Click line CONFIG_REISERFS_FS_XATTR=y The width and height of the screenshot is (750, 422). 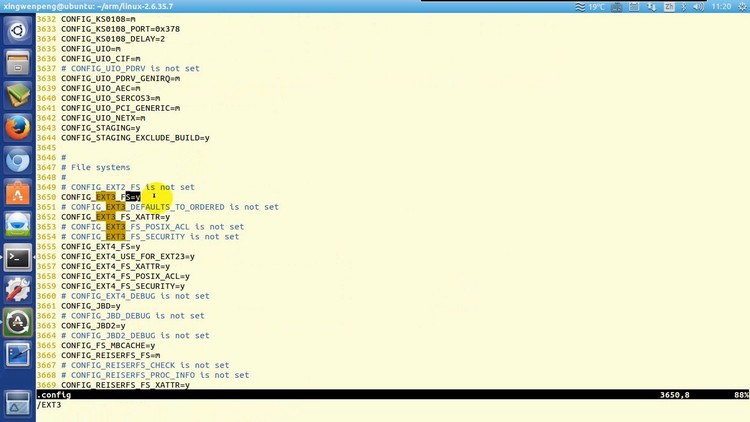[x=125, y=385]
